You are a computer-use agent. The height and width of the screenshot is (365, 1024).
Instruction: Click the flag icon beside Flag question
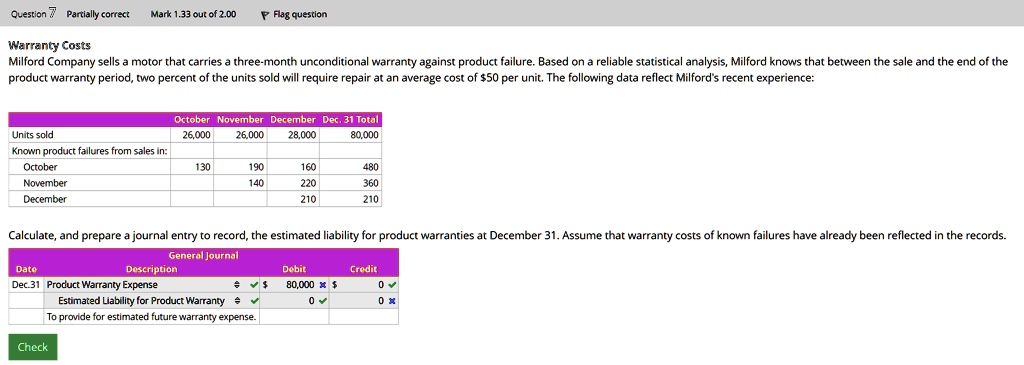pyautogui.click(x=264, y=14)
